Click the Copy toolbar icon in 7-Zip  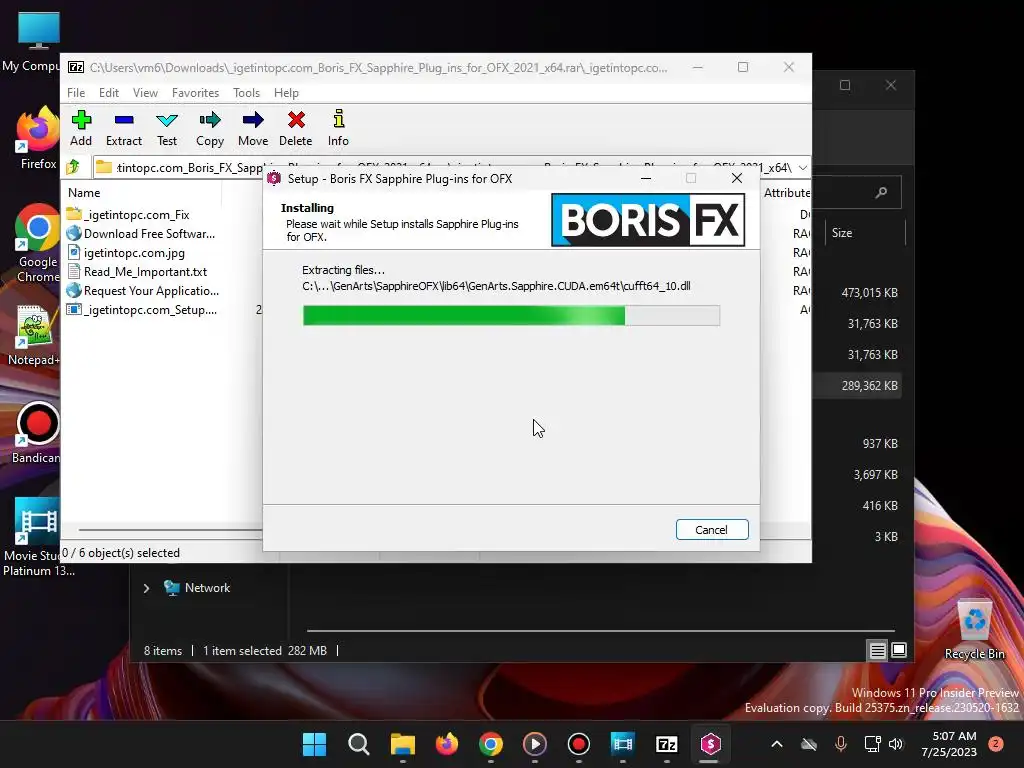click(x=210, y=128)
